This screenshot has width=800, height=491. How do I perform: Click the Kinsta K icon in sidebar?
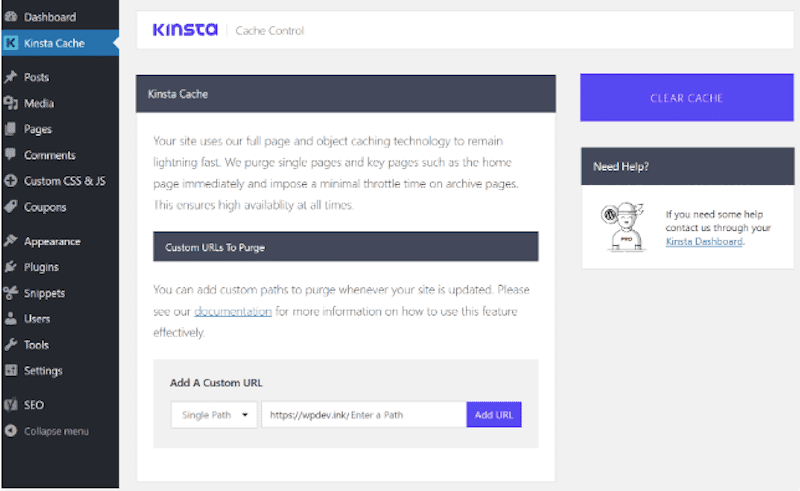coord(11,43)
